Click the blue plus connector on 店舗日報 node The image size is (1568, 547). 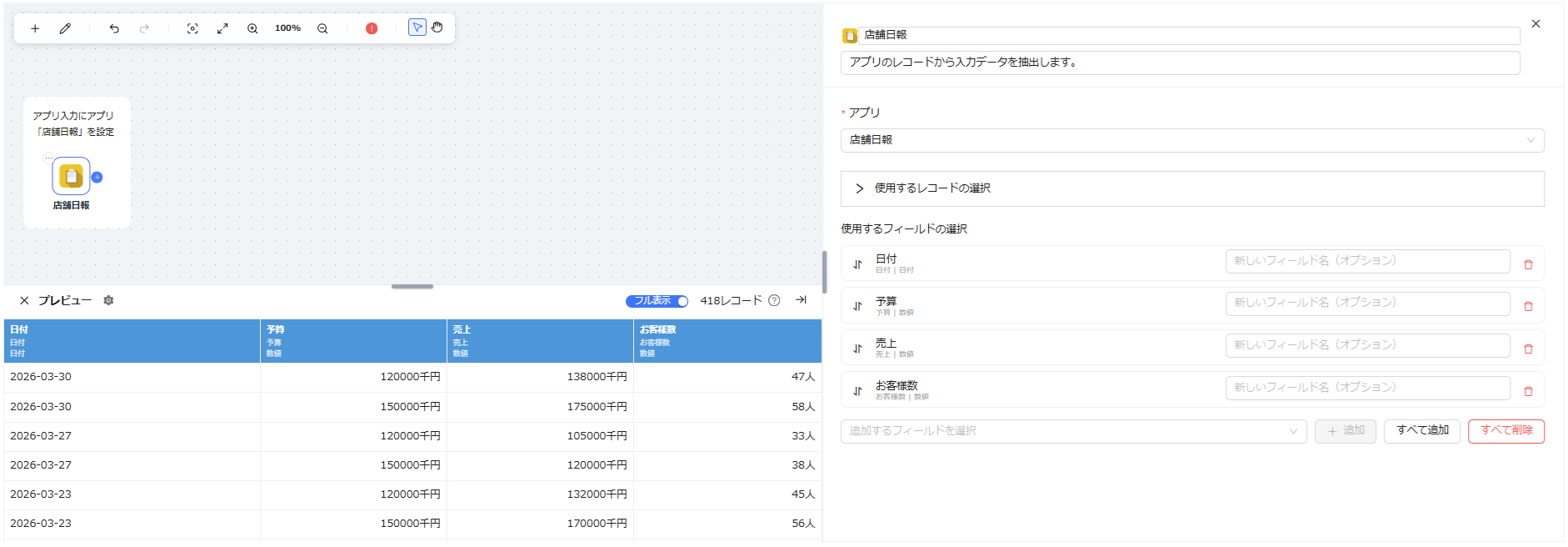point(97,177)
